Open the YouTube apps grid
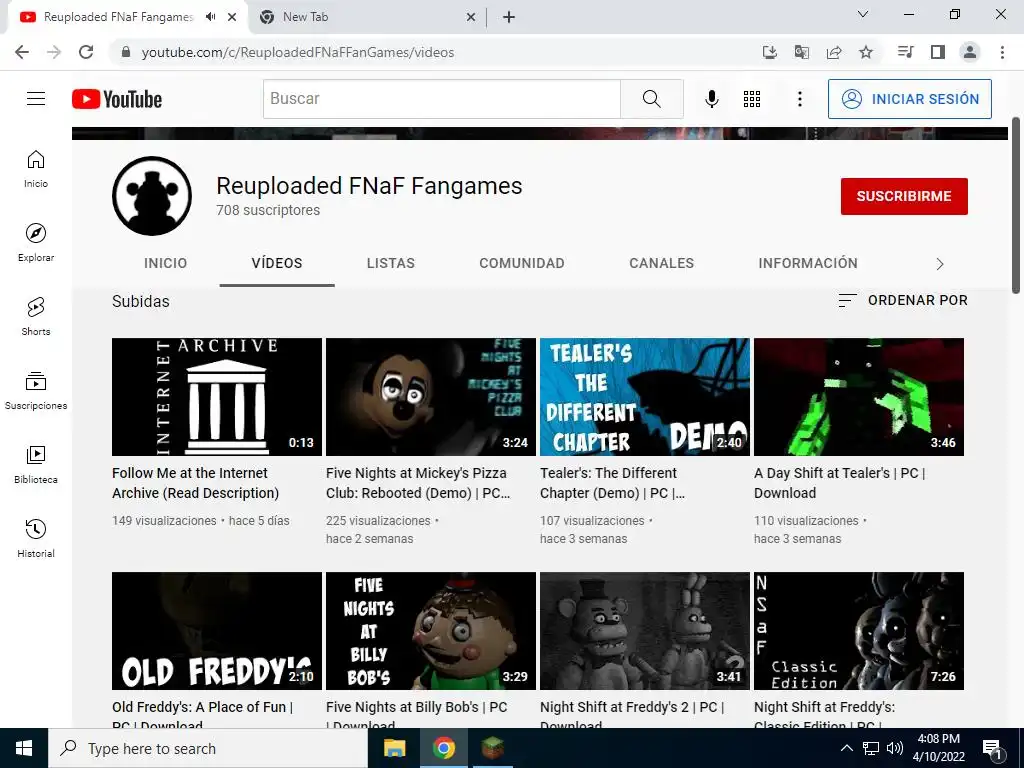 752,99
